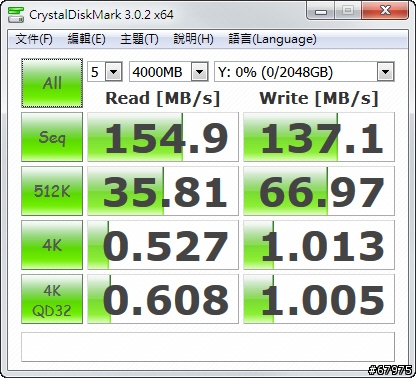Open the 編輯(E) menu
This screenshot has width=416, height=378.
[86, 39]
